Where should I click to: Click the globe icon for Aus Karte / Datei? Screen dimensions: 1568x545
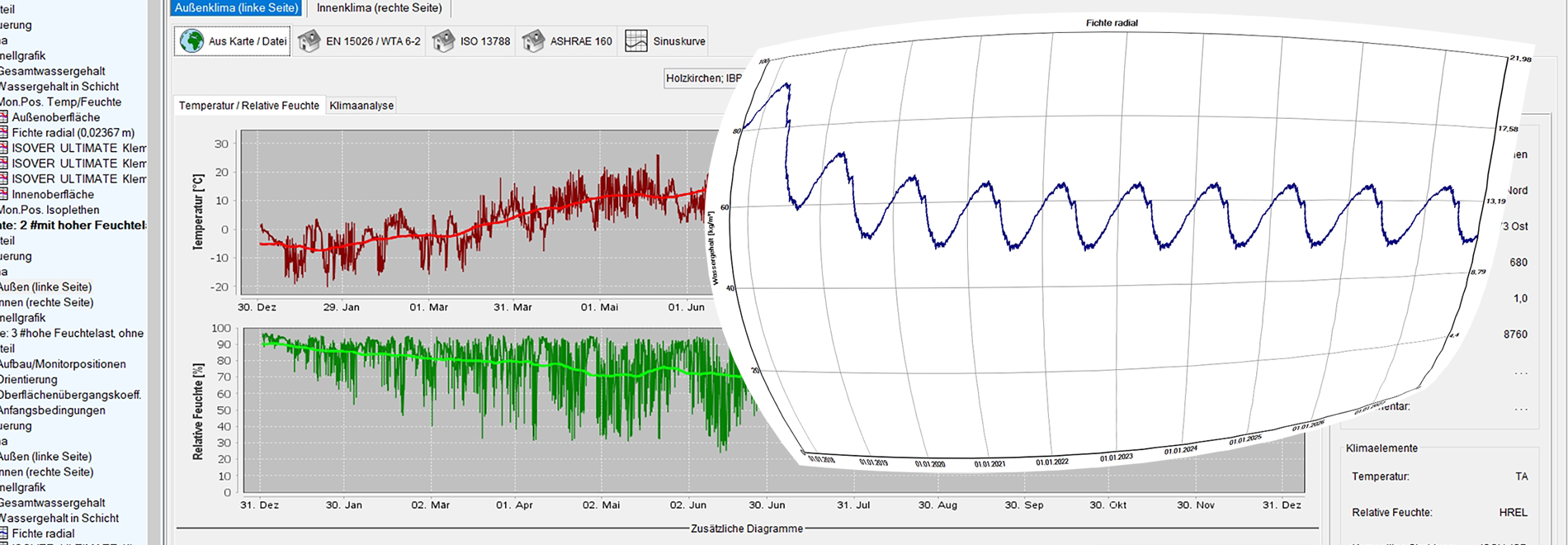click(x=191, y=41)
